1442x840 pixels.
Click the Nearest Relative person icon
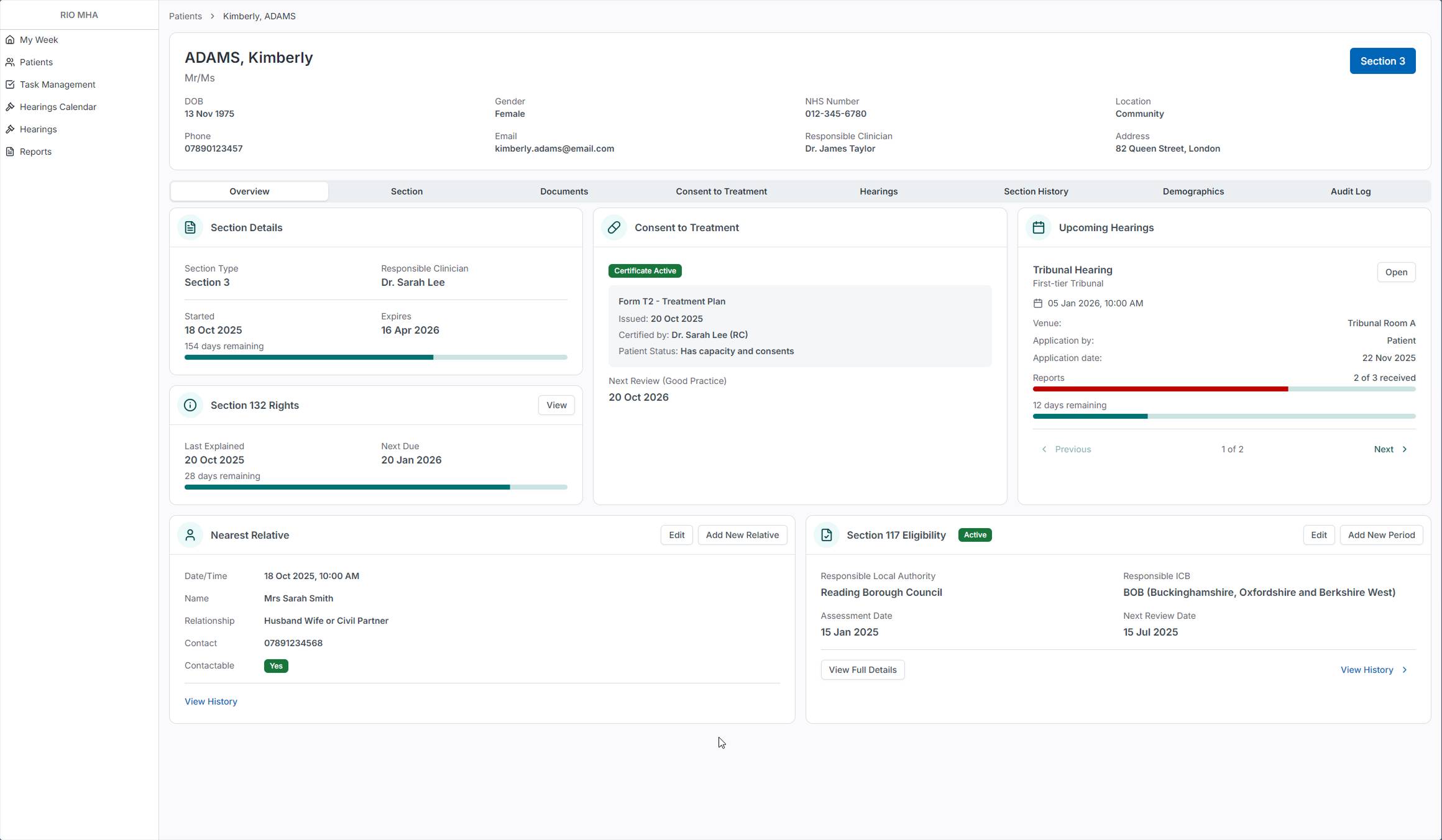190,535
